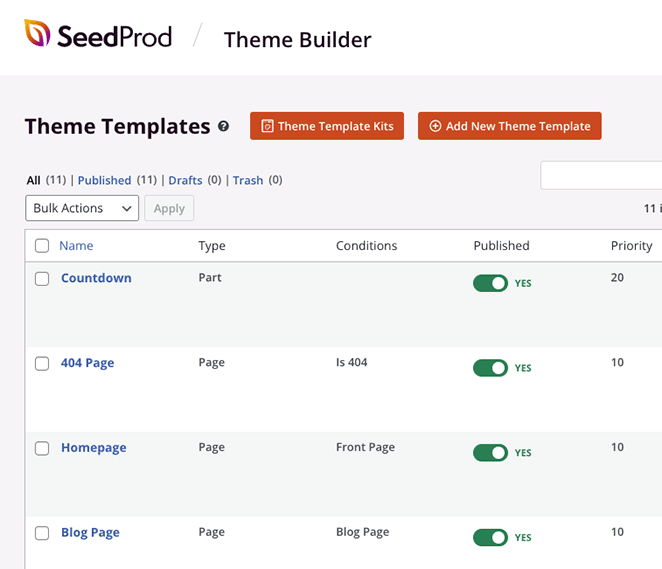Image resolution: width=662 pixels, height=569 pixels.
Task: Open Theme Template Kits
Action: pos(327,126)
